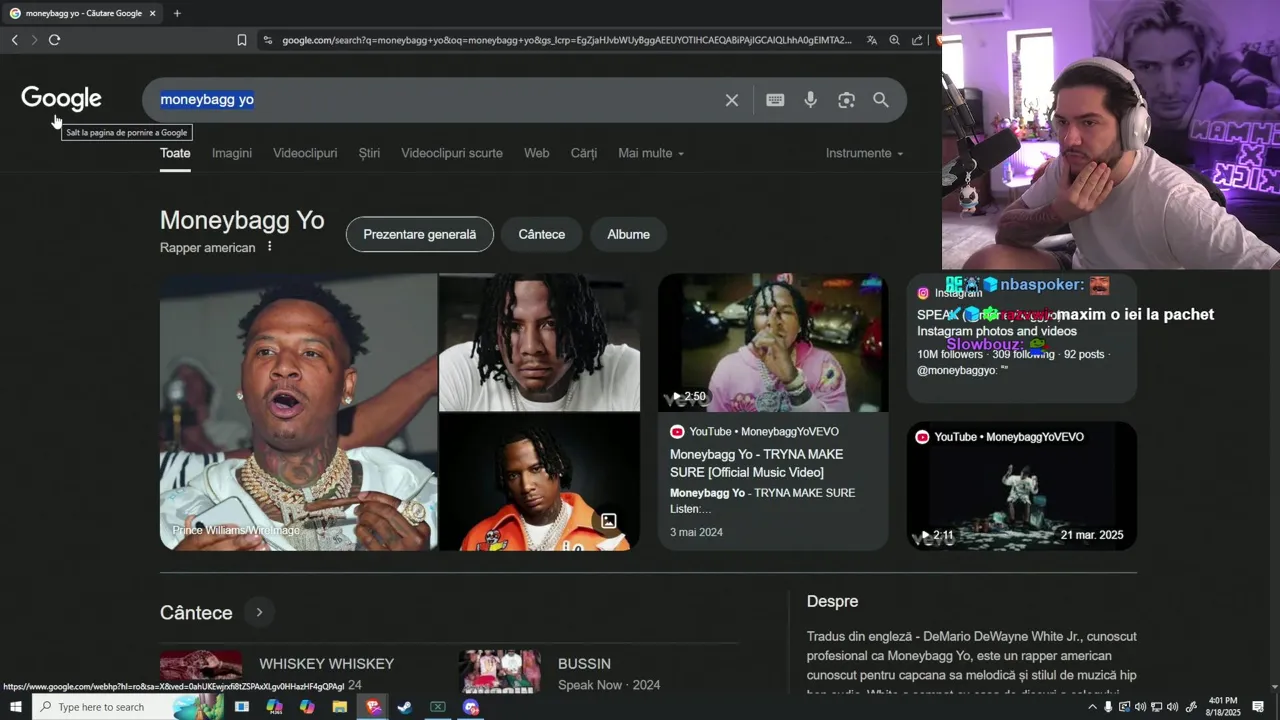Open Steam from taskbar

pyautogui.click(x=405, y=707)
